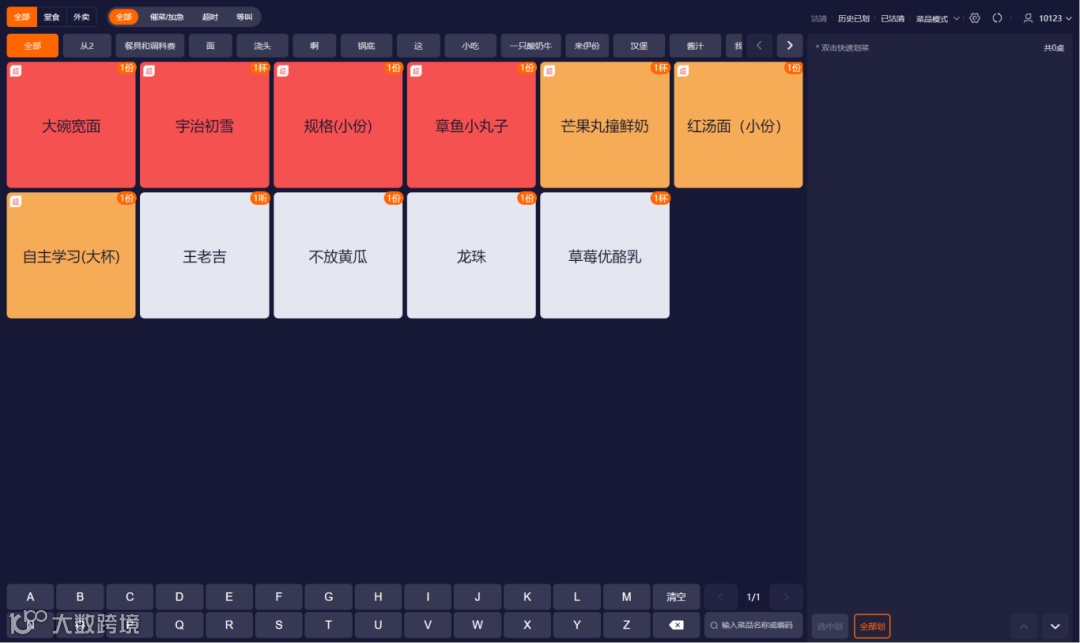This screenshot has width=1080, height=643.
Task: Switch to the 面 category tab
Action: 210,45
